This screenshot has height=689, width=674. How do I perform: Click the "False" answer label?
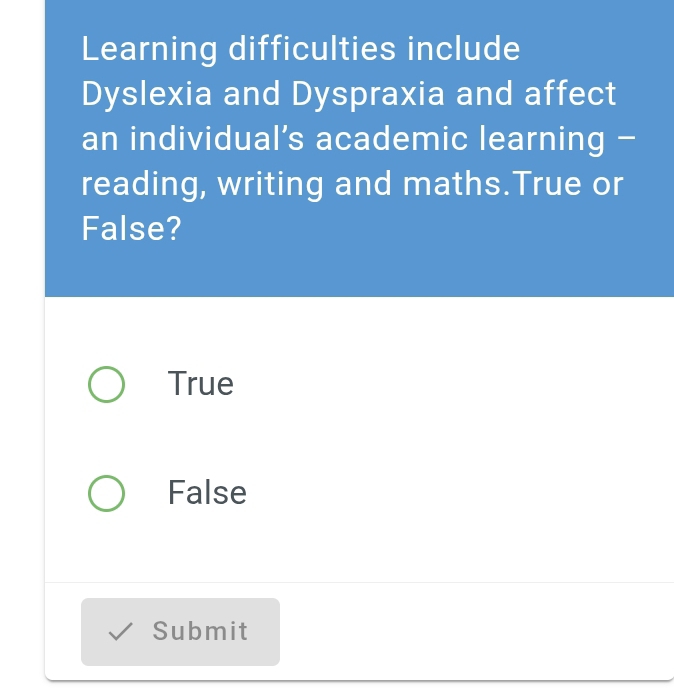click(x=207, y=493)
